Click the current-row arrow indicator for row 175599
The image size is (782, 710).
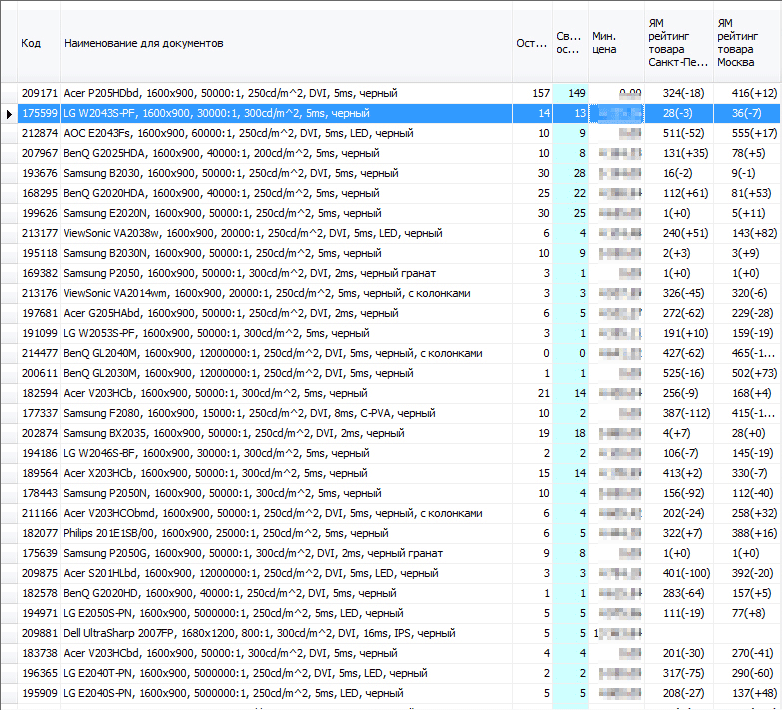coord(9,114)
